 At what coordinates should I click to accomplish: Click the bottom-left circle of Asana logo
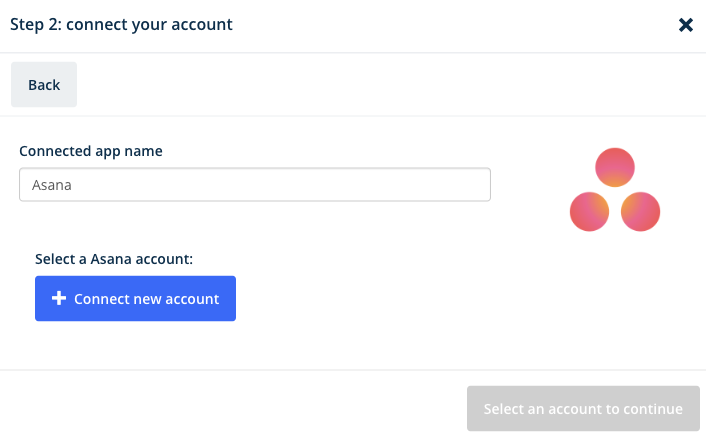[x=589, y=212]
